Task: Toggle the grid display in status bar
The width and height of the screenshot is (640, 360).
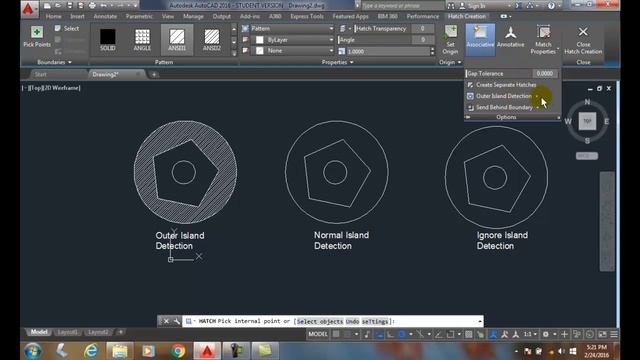Action: (x=336, y=334)
